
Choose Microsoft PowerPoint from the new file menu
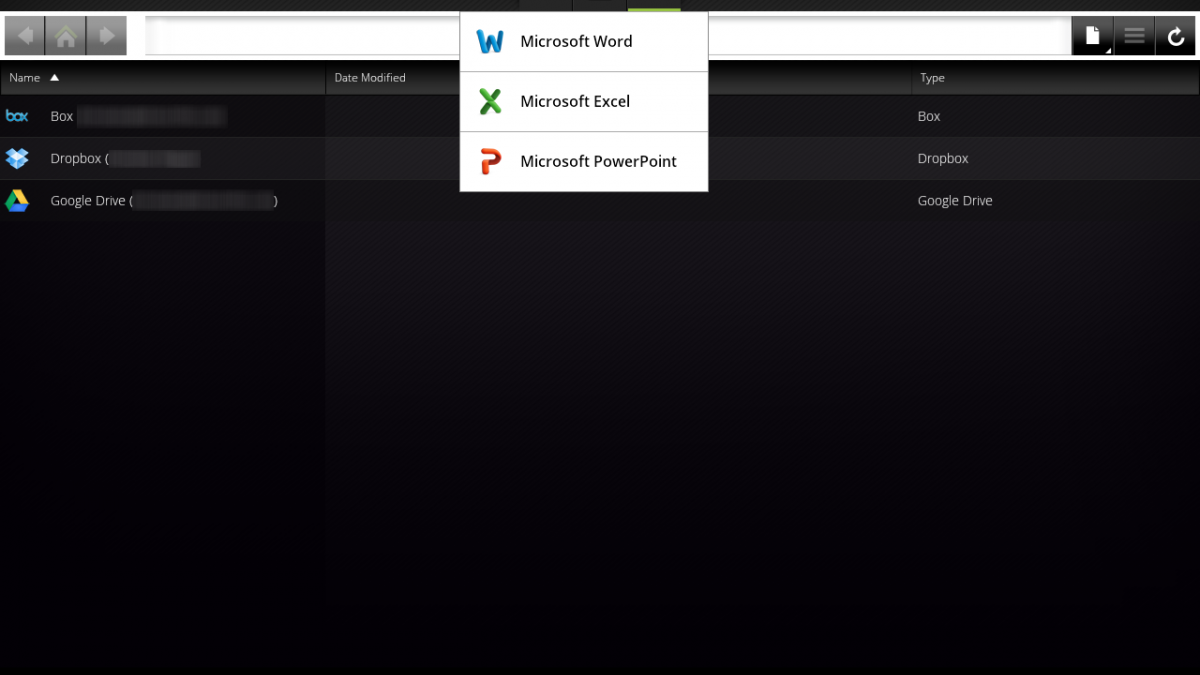pos(598,162)
